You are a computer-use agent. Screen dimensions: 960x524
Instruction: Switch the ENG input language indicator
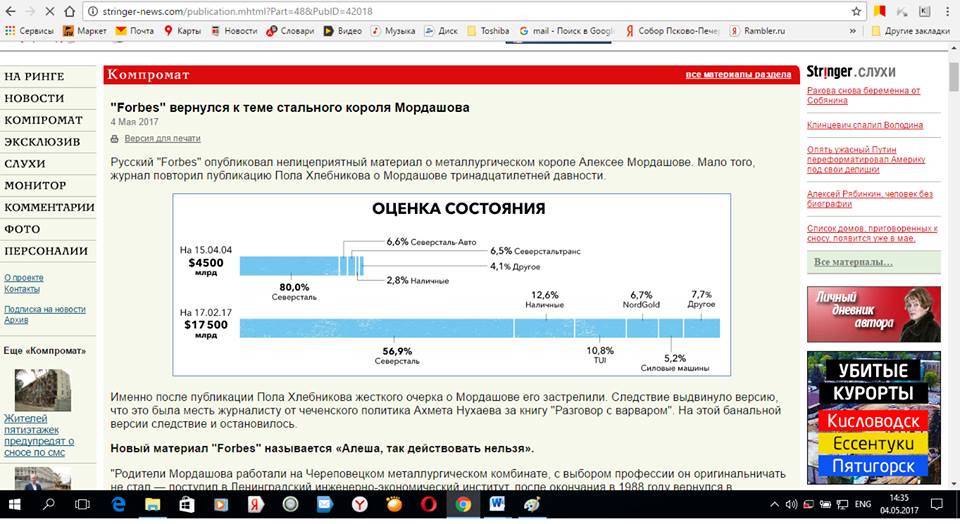(x=863, y=504)
